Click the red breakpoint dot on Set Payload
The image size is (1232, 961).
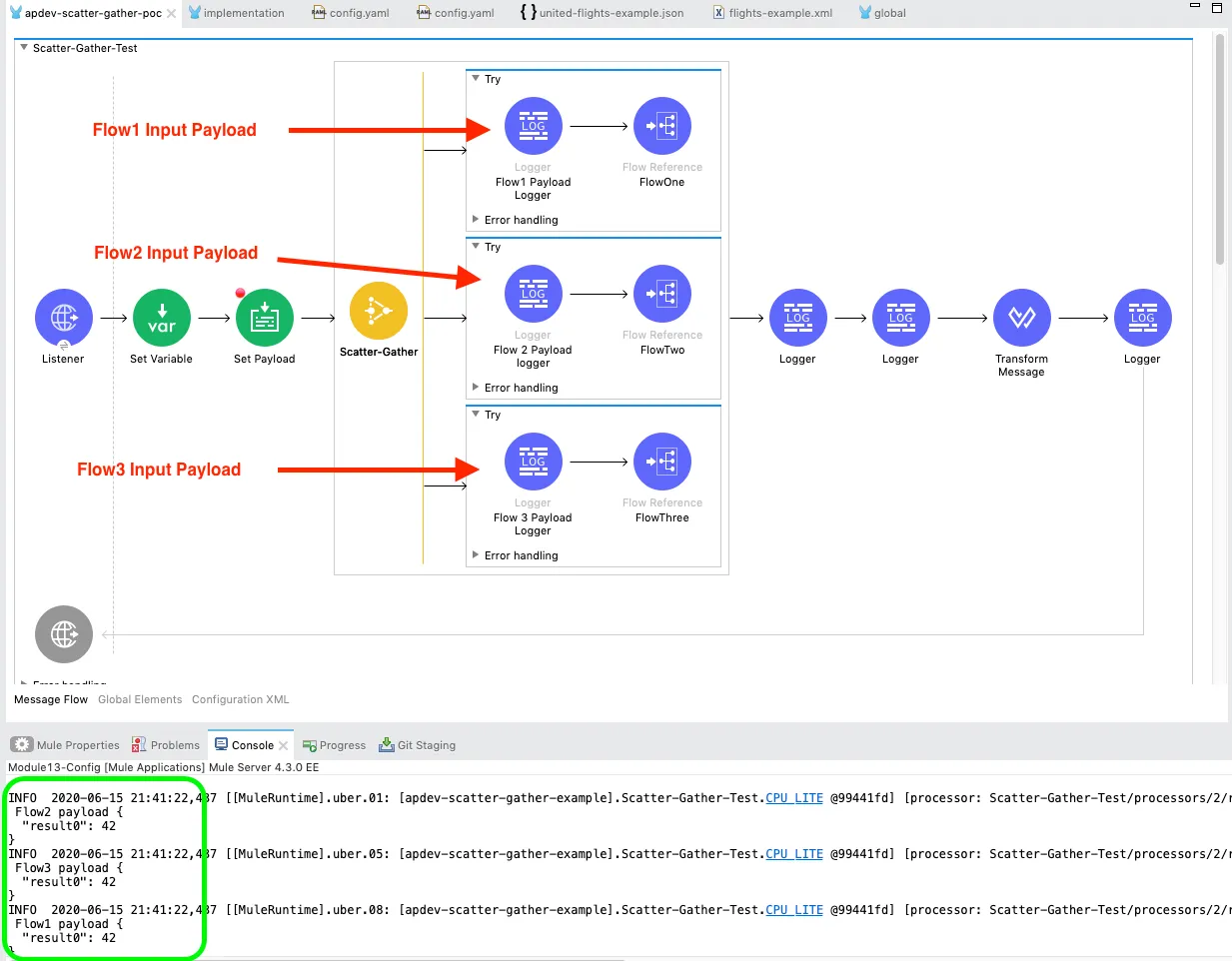coord(240,293)
